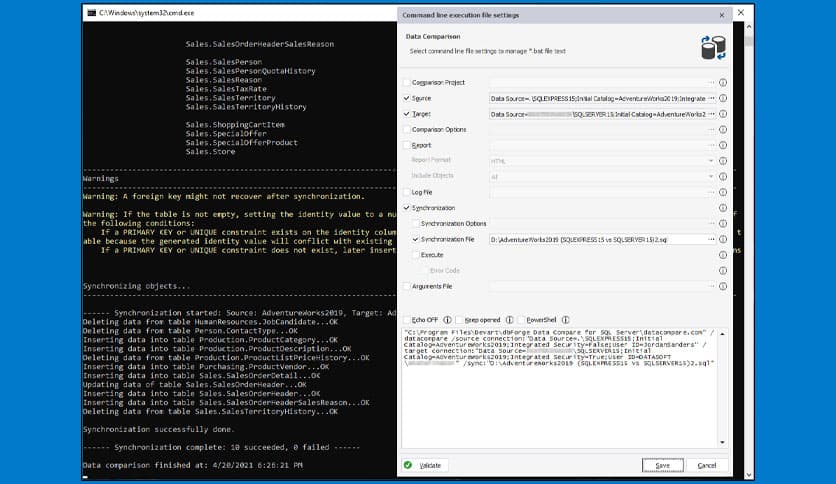
Task: Close the command line settings dialog
Action: (722, 15)
